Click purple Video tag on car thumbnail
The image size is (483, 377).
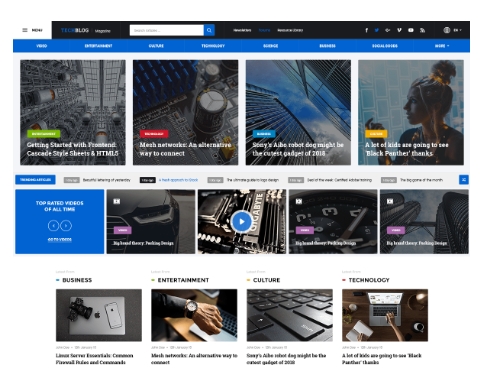pos(123,230)
